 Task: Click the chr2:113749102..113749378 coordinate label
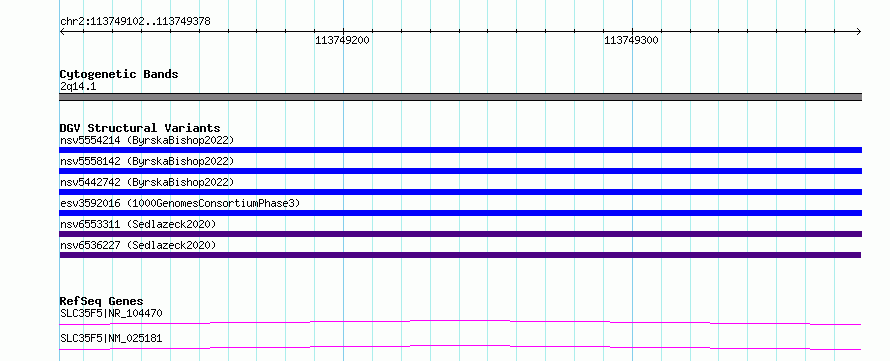pyautogui.click(x=135, y=22)
